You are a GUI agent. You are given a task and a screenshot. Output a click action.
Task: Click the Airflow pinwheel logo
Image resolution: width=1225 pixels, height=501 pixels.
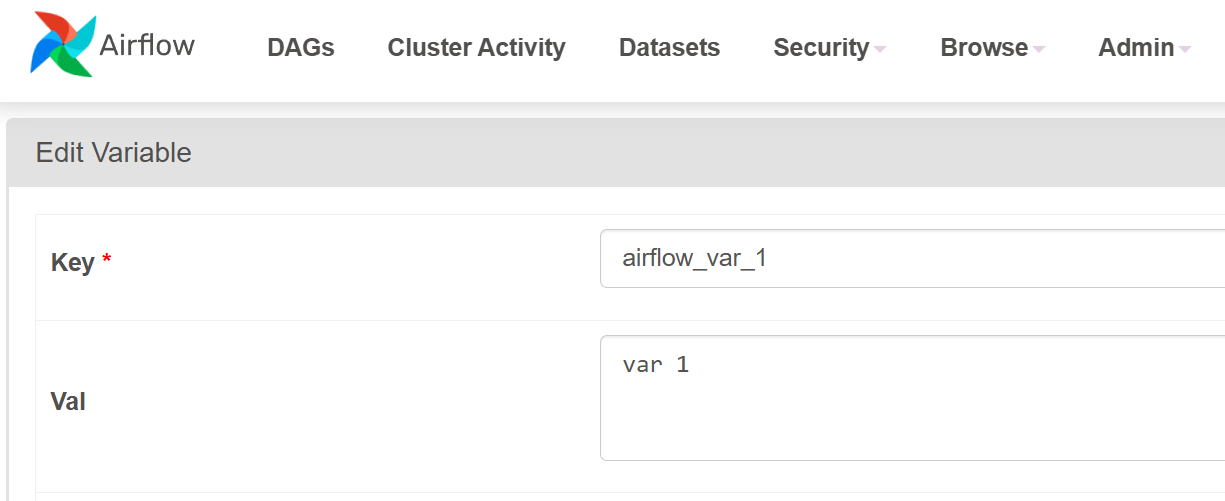point(63,45)
